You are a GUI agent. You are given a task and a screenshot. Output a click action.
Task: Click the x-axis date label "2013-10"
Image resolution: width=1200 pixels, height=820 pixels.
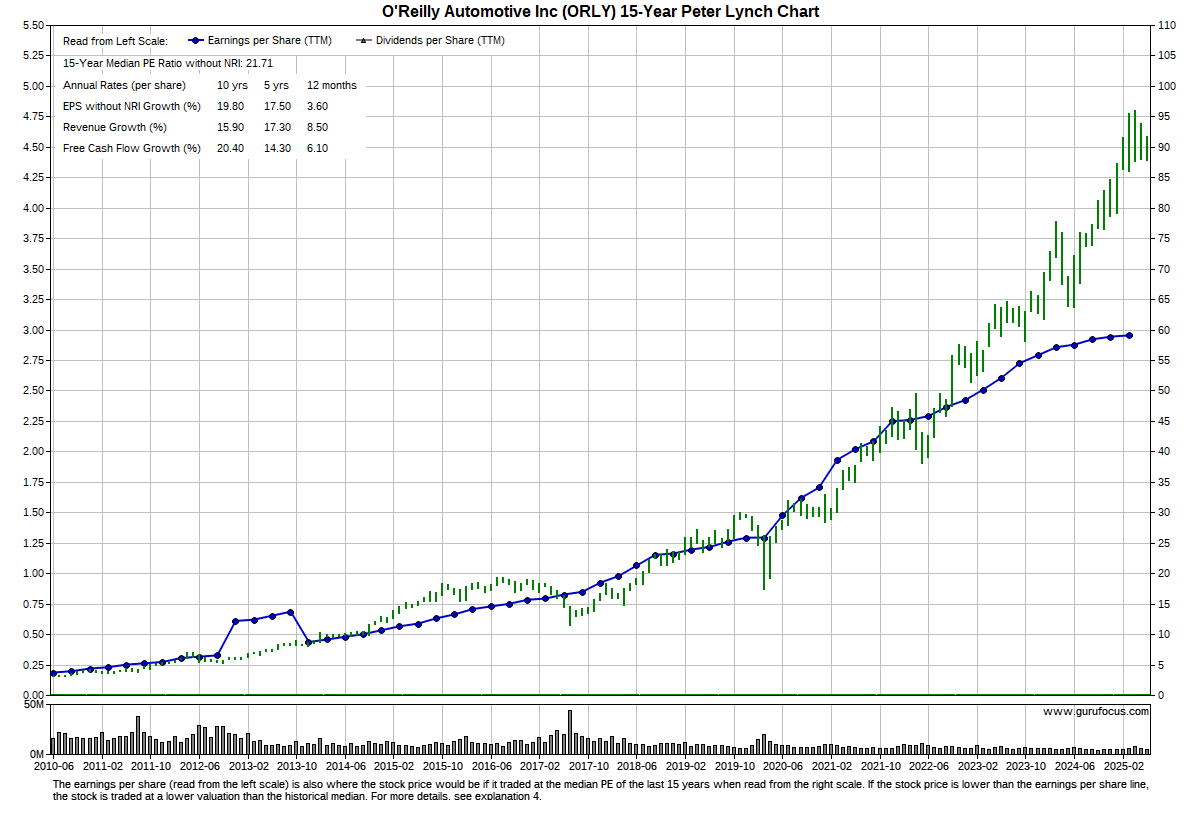click(296, 767)
